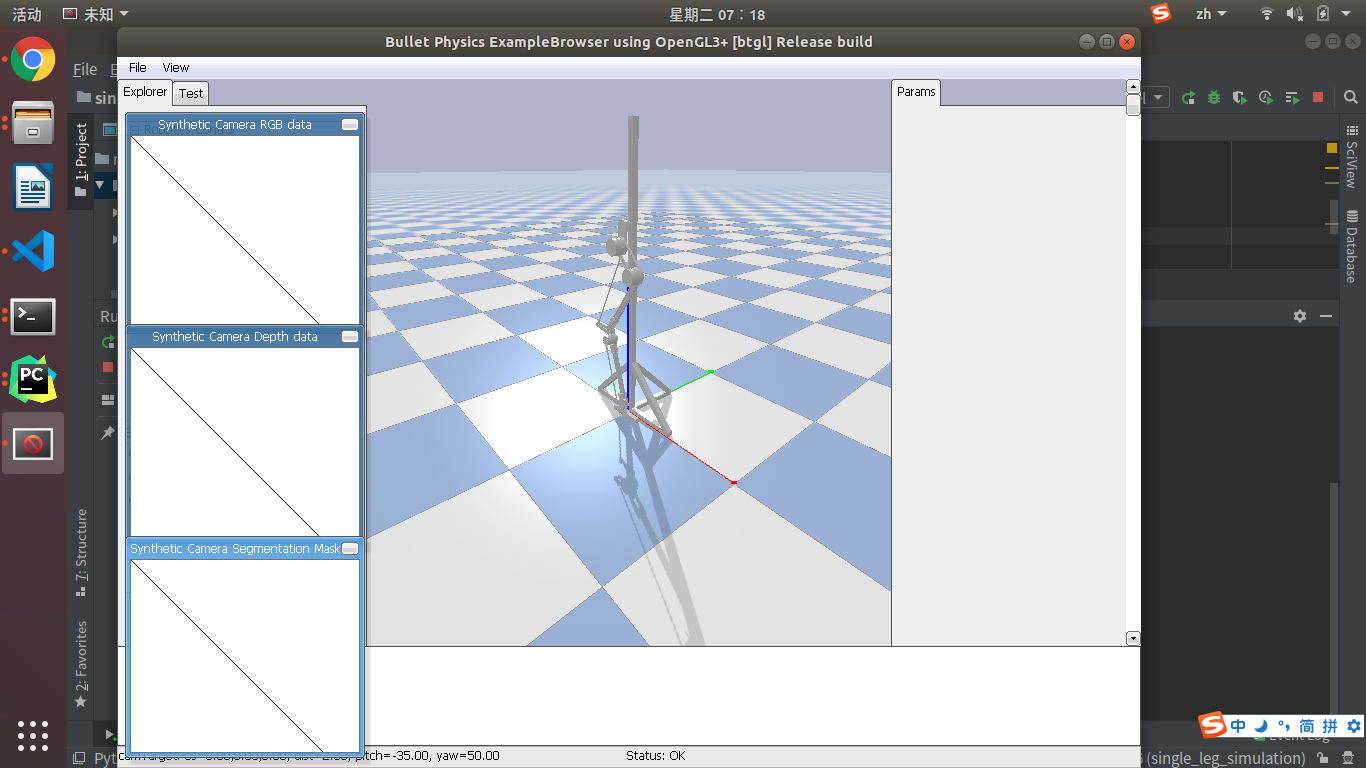This screenshot has width=1366, height=768.
Task: Open the SciView side tab
Action: coord(1352,156)
